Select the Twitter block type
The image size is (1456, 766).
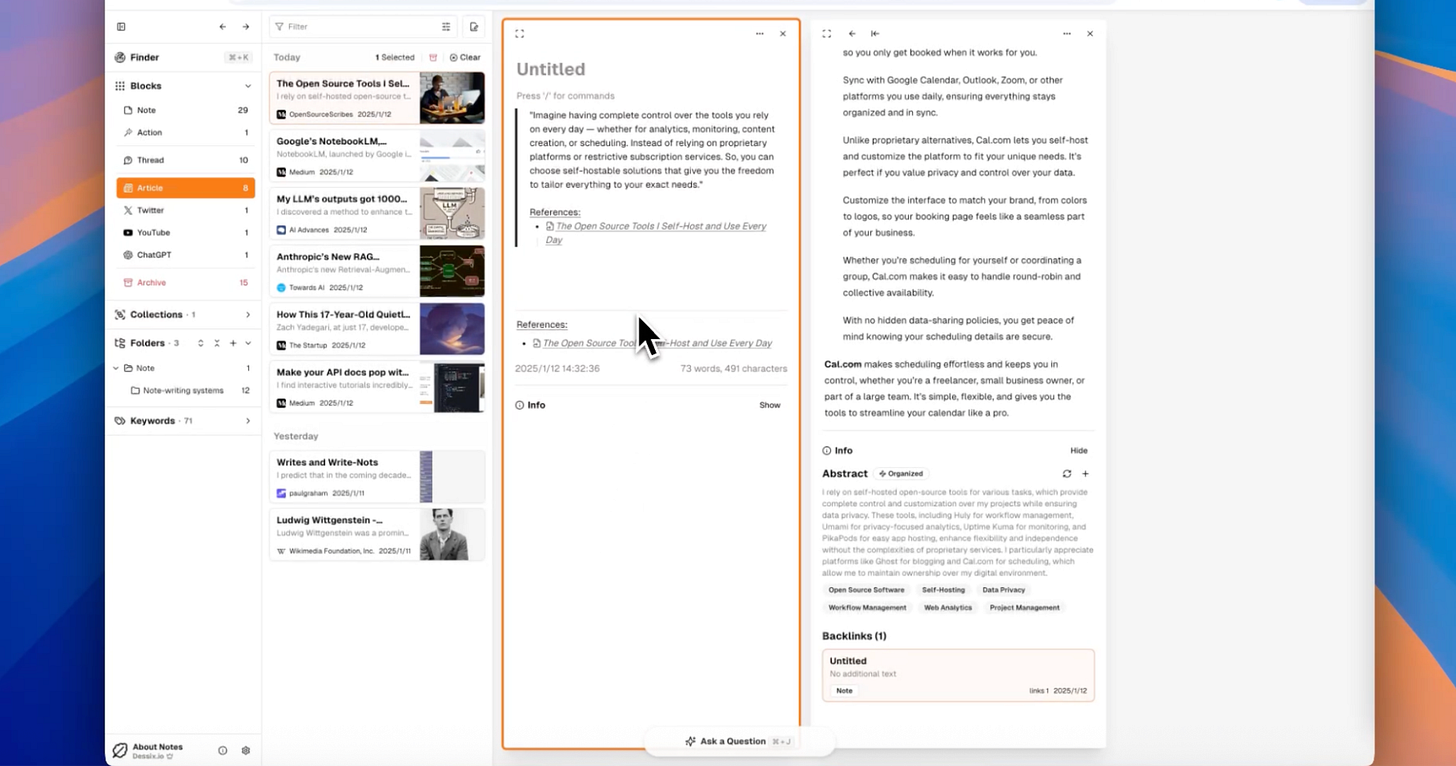coord(185,210)
